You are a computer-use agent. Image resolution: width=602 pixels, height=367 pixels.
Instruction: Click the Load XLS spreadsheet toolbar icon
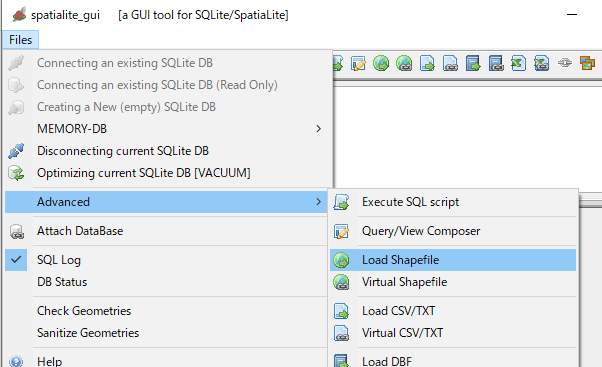pos(518,63)
